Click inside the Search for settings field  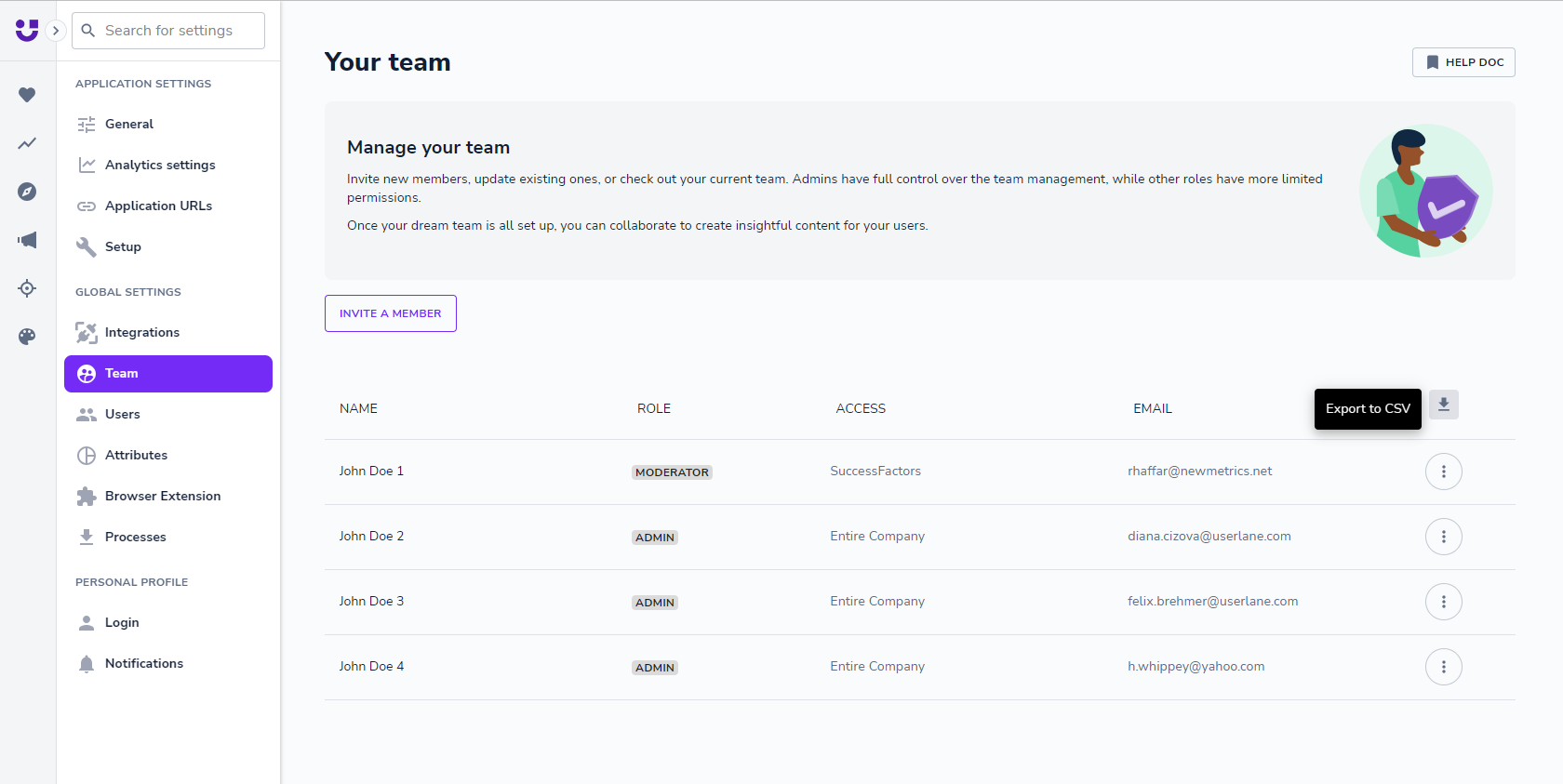[x=177, y=31]
